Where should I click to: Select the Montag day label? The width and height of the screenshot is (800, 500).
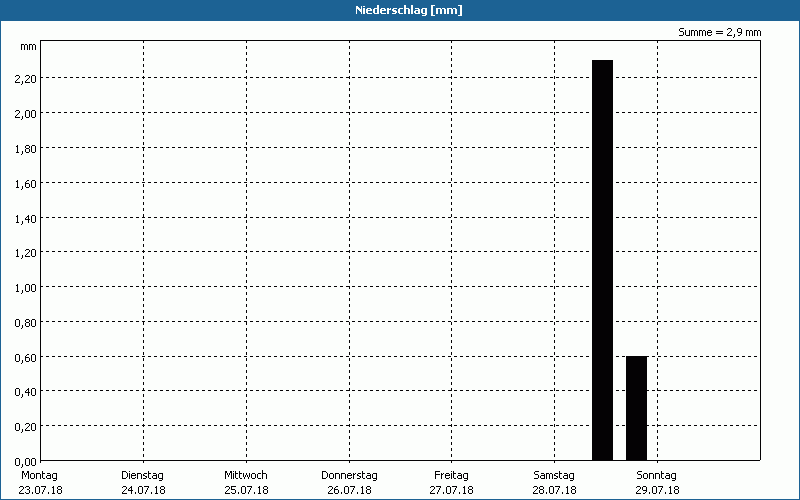[x=39, y=476]
